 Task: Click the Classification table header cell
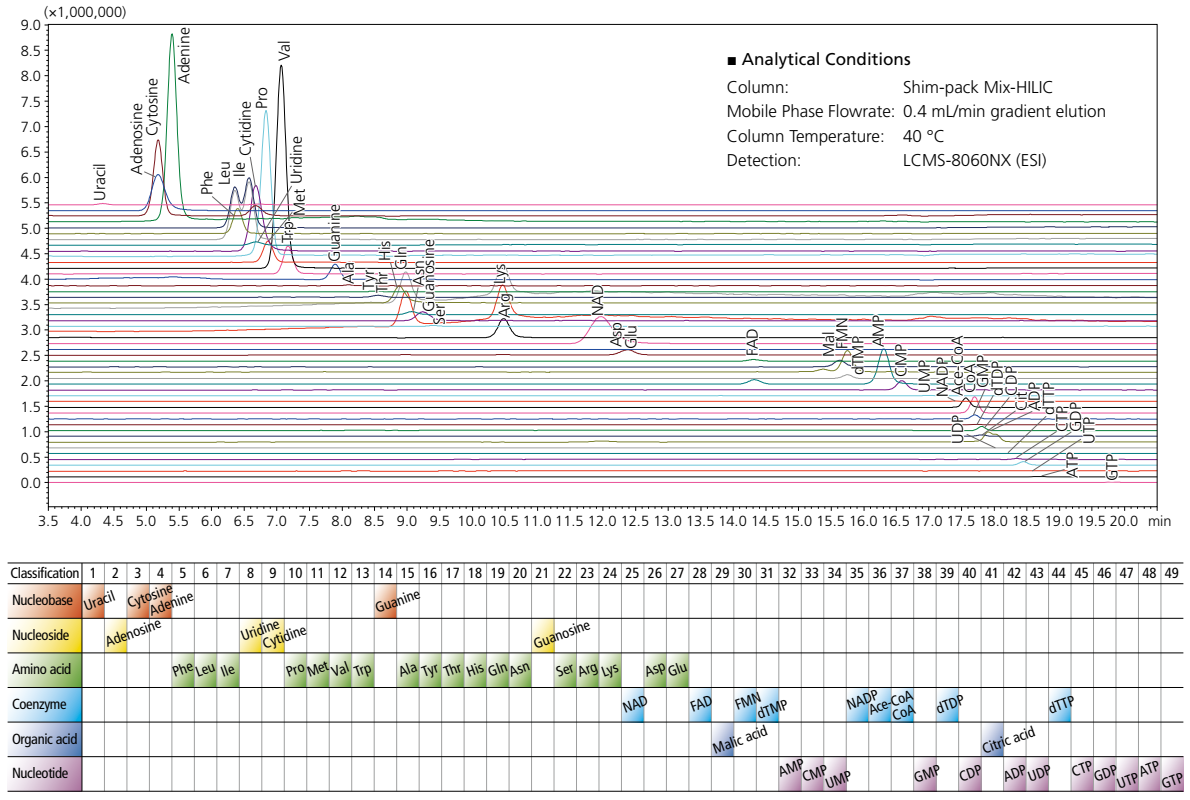tap(44, 573)
